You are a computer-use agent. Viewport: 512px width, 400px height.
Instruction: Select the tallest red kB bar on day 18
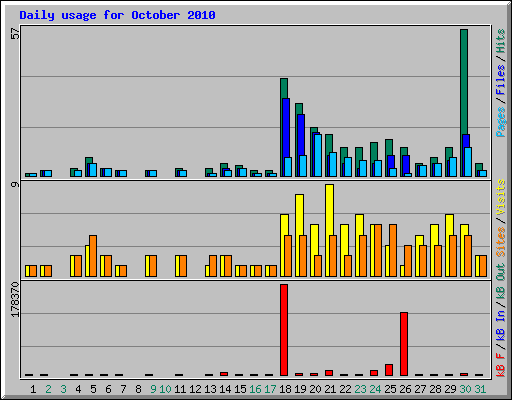click(x=284, y=330)
